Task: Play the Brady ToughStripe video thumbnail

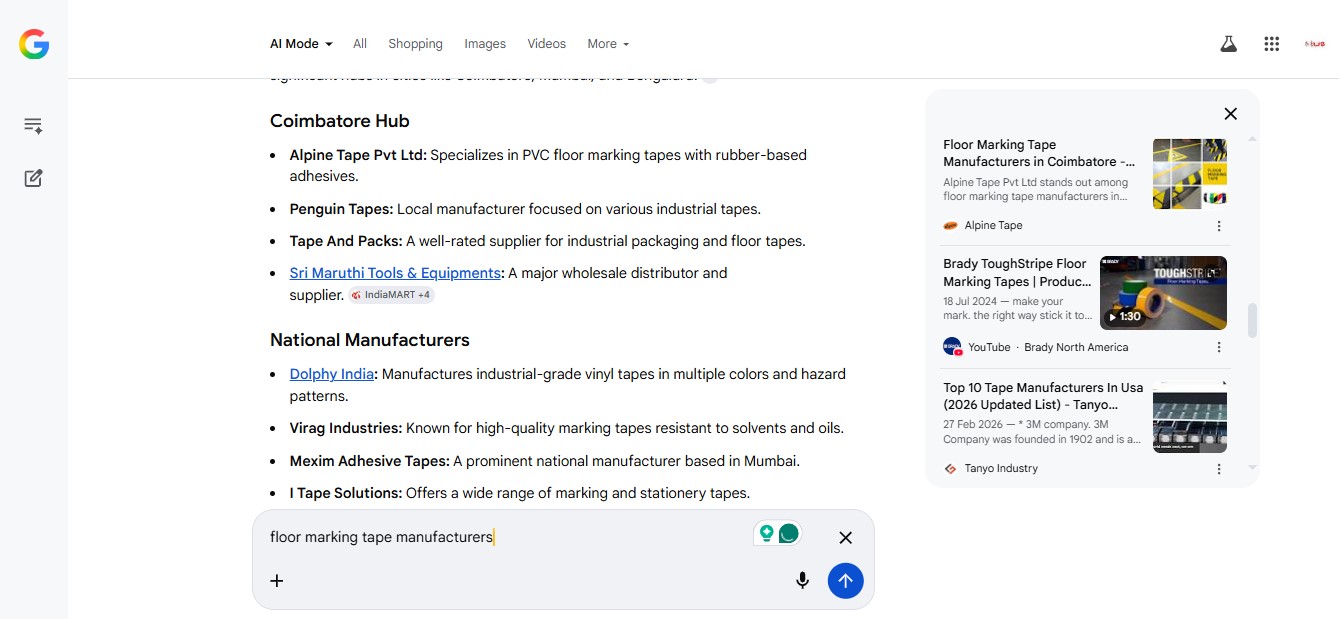Action: (1163, 293)
